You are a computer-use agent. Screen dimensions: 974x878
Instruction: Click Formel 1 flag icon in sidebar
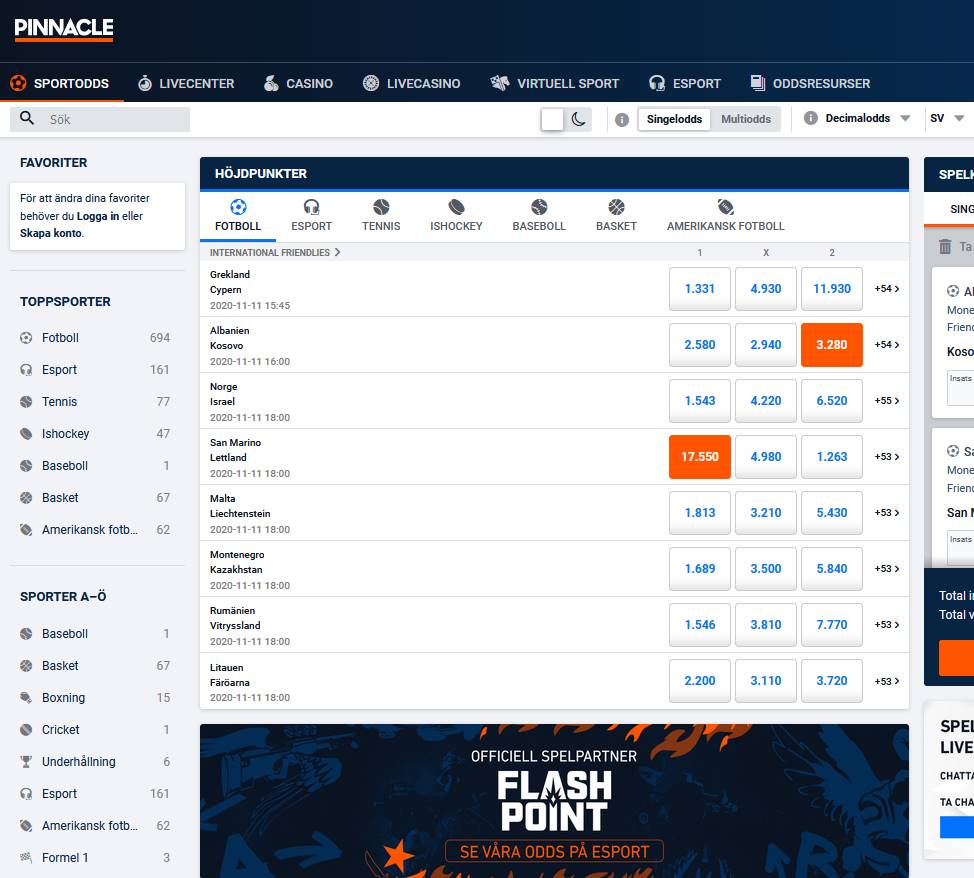[26, 857]
